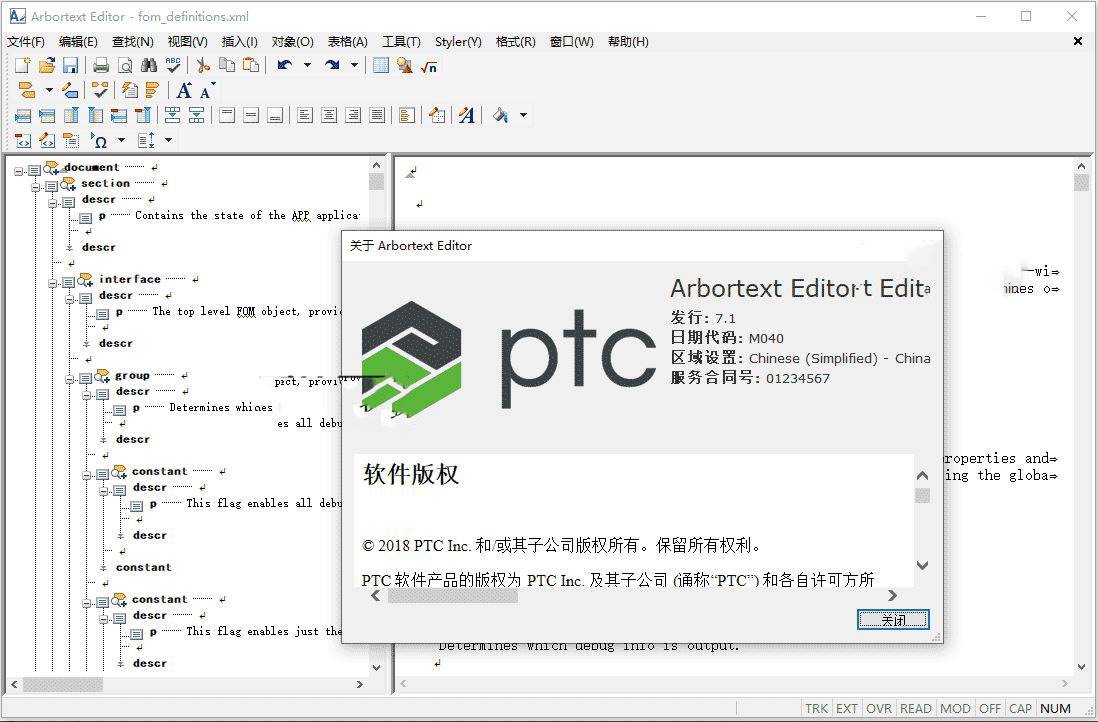
Task: Toggle the OFF status indicator
Action: click(x=989, y=709)
